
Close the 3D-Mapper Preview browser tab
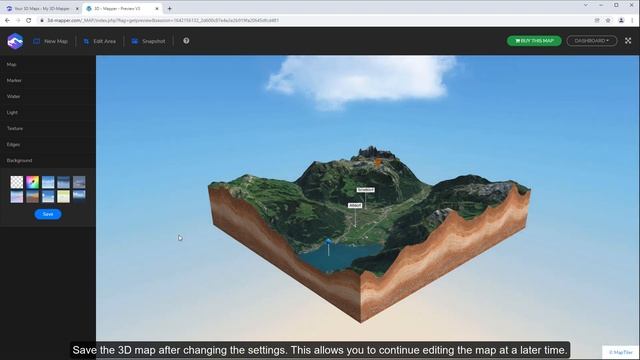click(x=157, y=9)
